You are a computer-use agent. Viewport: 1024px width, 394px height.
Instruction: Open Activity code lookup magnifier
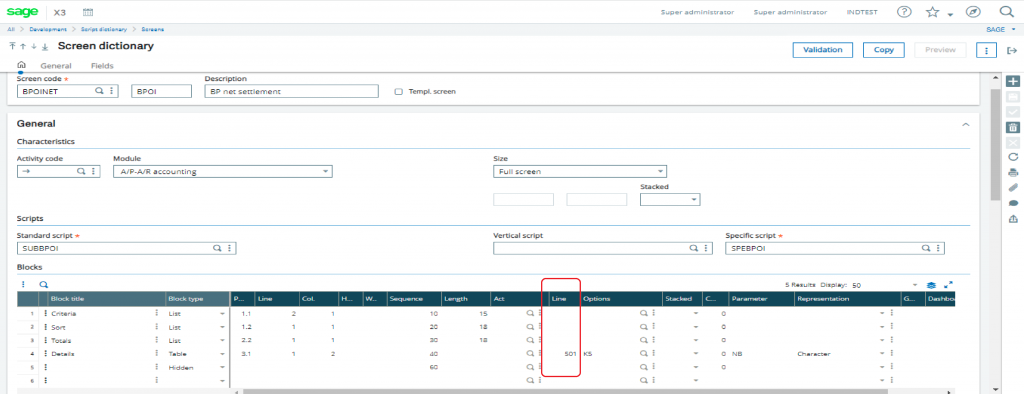pyautogui.click(x=82, y=171)
